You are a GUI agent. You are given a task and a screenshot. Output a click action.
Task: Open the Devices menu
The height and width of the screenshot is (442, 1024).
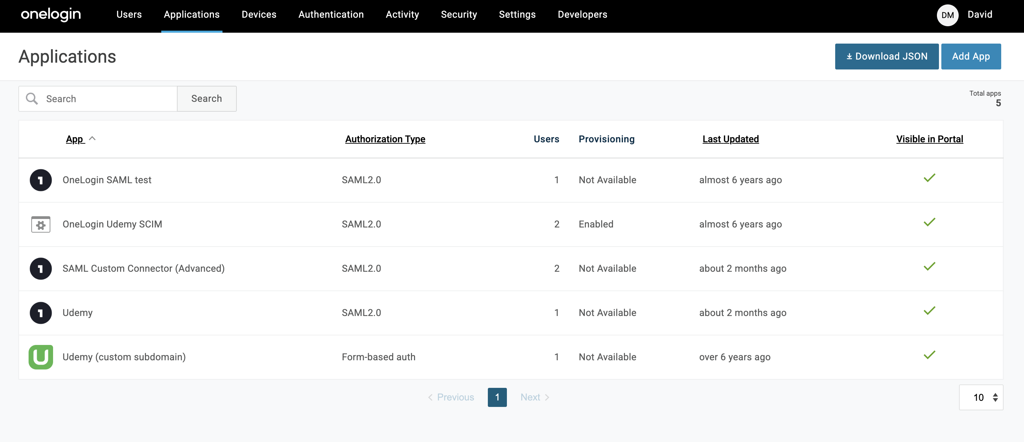coord(259,14)
